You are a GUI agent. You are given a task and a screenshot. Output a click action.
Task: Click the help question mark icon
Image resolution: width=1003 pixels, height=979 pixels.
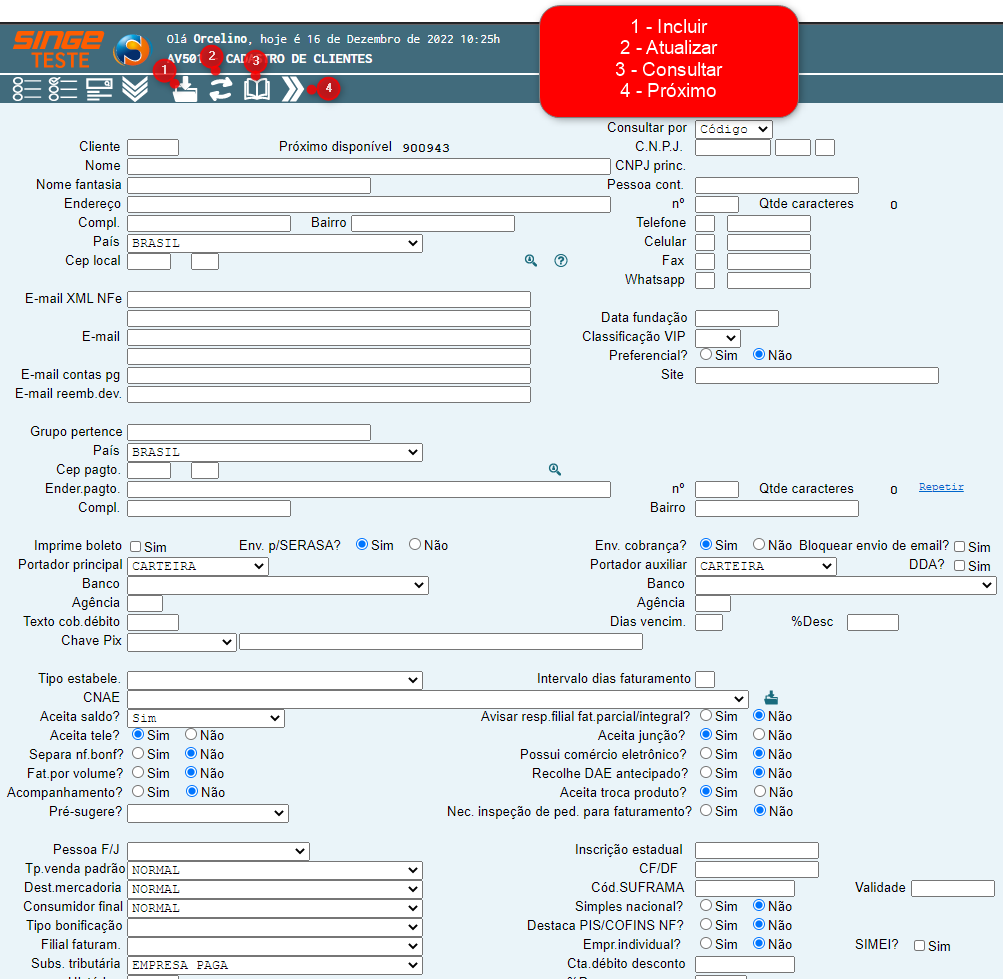(561, 261)
